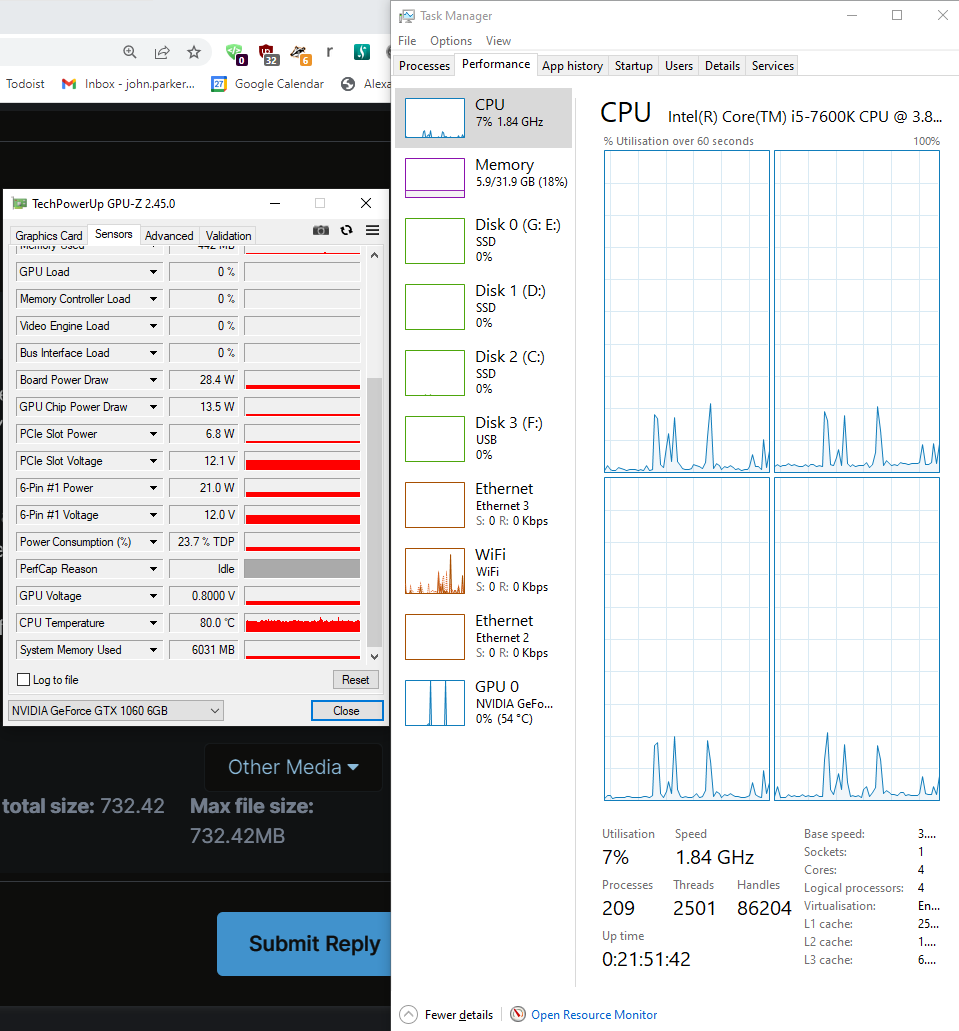
Task: Open 6-Pin #1 Power dropdown
Action: (x=153, y=487)
